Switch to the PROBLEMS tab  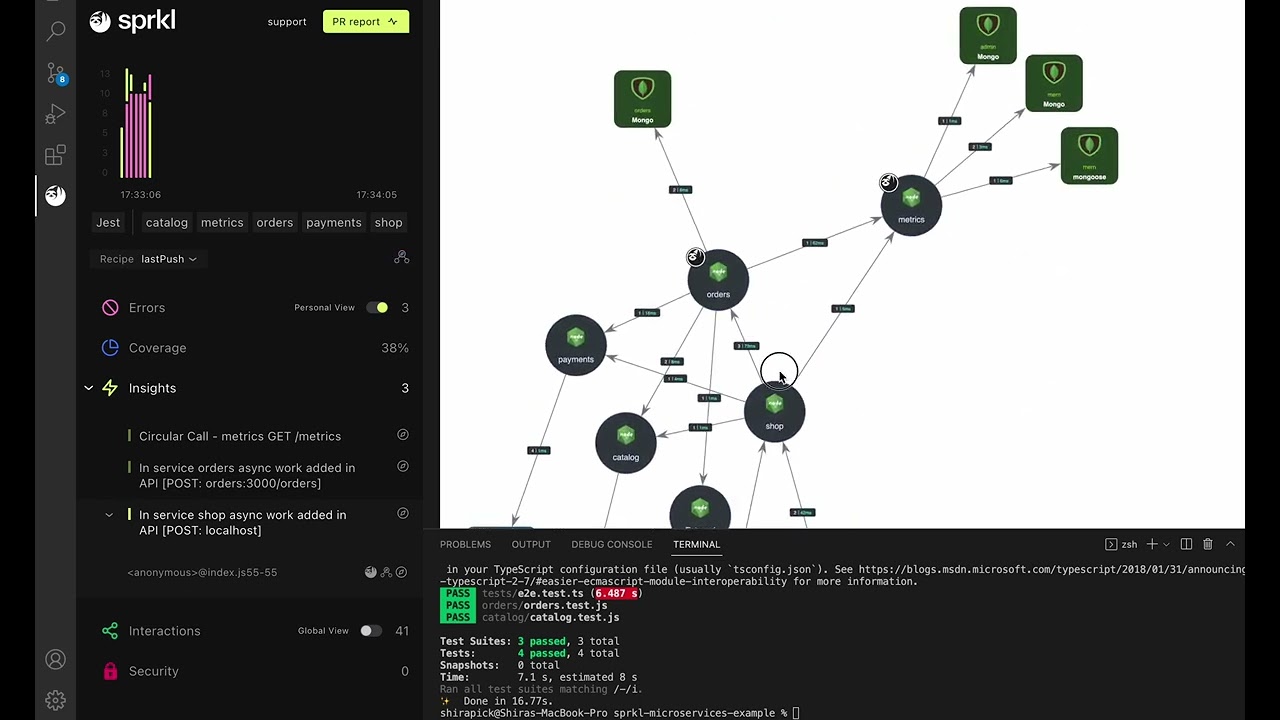click(465, 544)
